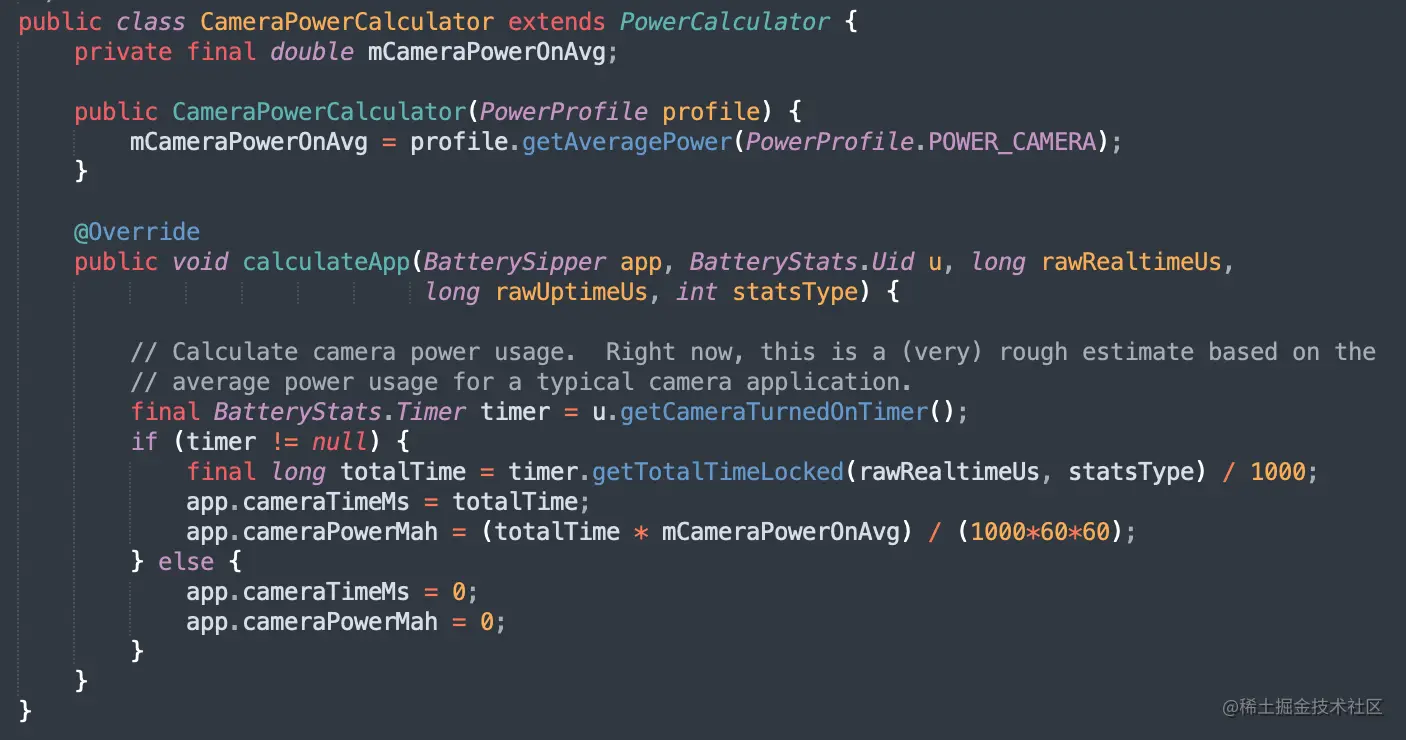The image size is (1406, 740).
Task: Click the 'extends' keyword
Action: [557, 22]
